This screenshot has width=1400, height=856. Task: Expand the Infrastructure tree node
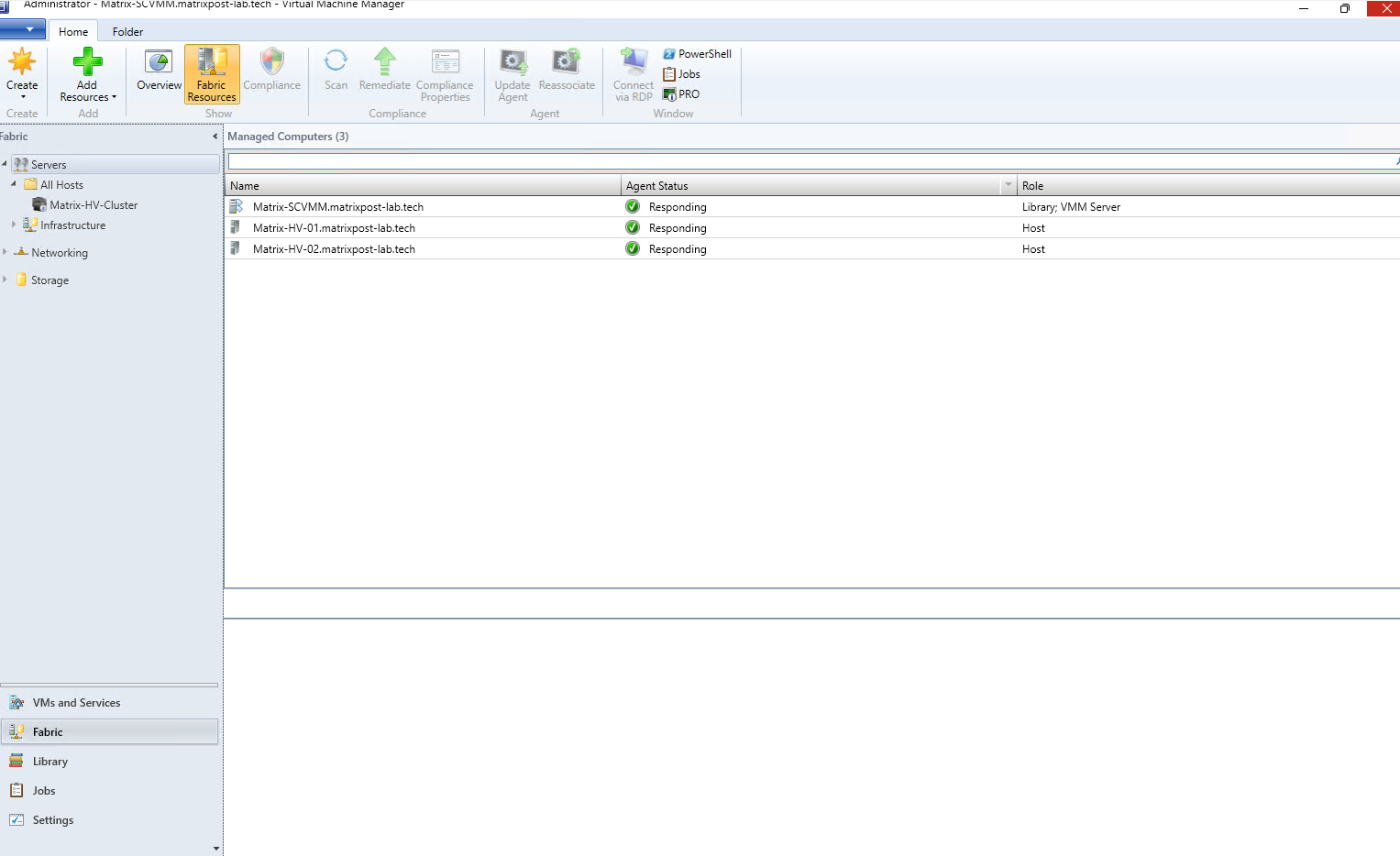coord(14,225)
